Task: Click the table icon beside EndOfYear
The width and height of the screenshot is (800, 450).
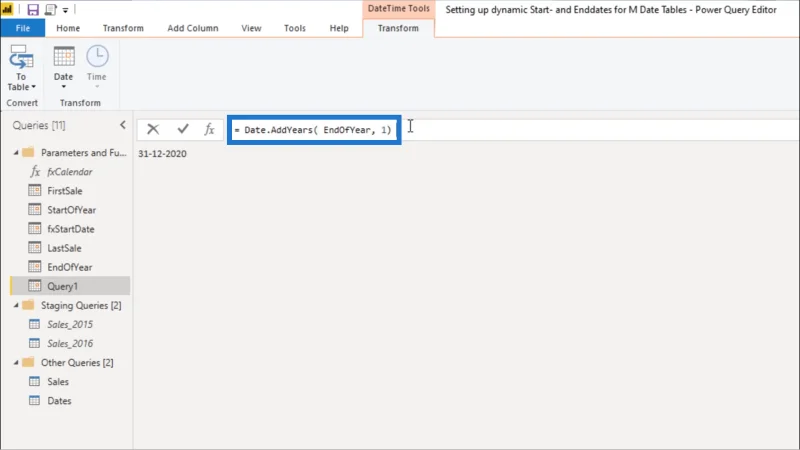Action: tap(35, 266)
